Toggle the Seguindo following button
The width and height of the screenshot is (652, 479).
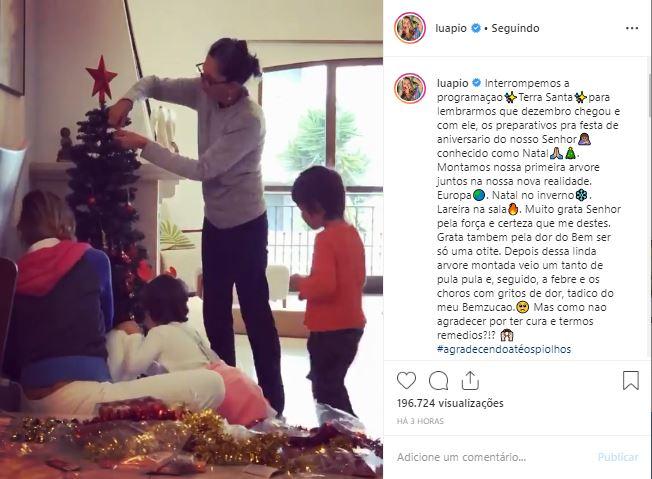(x=515, y=28)
